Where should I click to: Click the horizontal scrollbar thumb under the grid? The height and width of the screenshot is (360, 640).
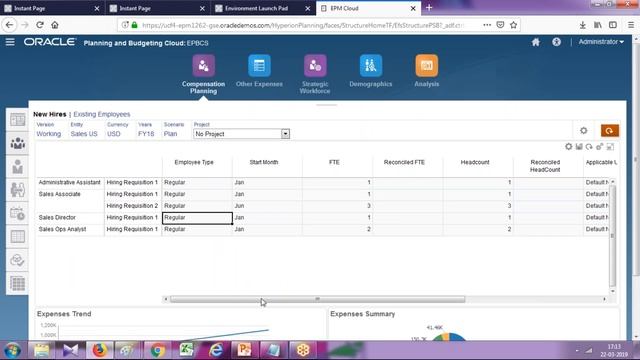(317, 299)
